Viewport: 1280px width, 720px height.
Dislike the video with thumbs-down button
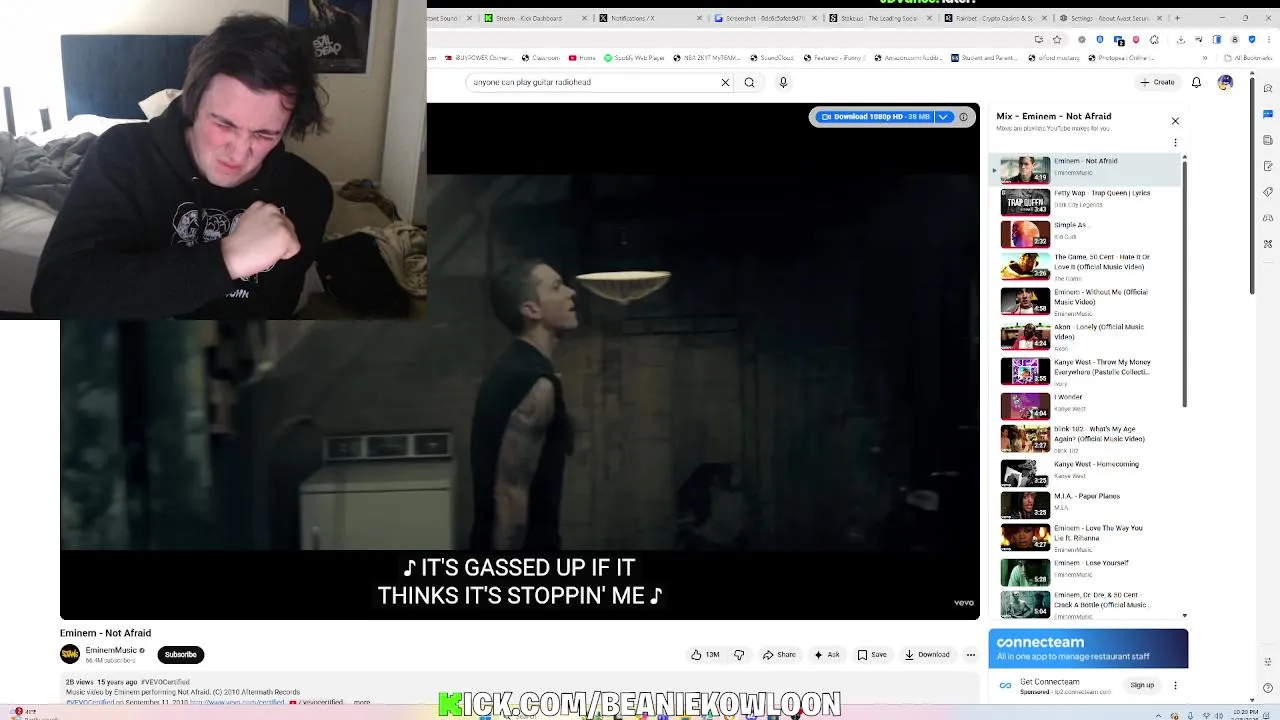[x=739, y=655]
